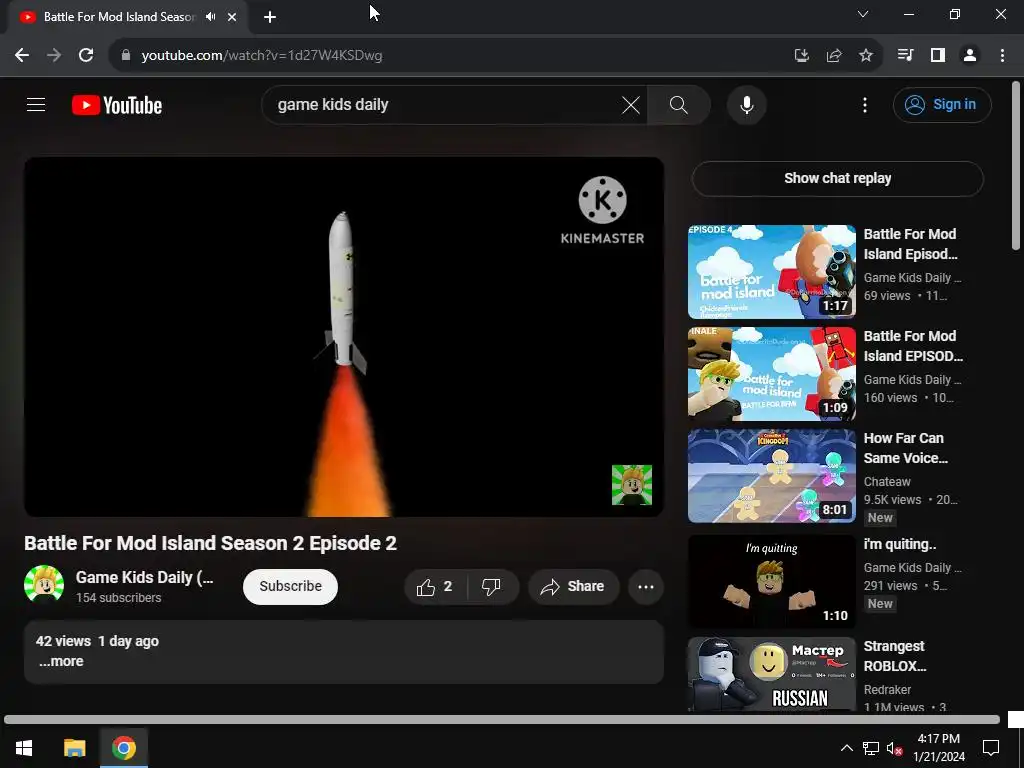Open Windows Start menu
The image size is (1024, 768).
point(24,747)
